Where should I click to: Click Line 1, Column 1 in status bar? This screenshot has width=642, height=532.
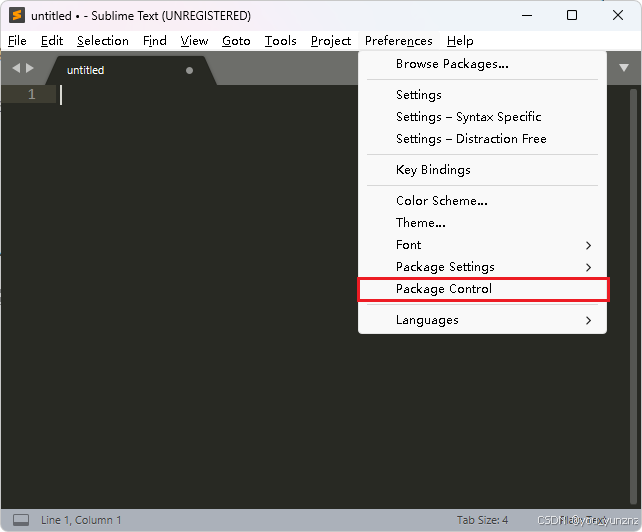[81, 520]
